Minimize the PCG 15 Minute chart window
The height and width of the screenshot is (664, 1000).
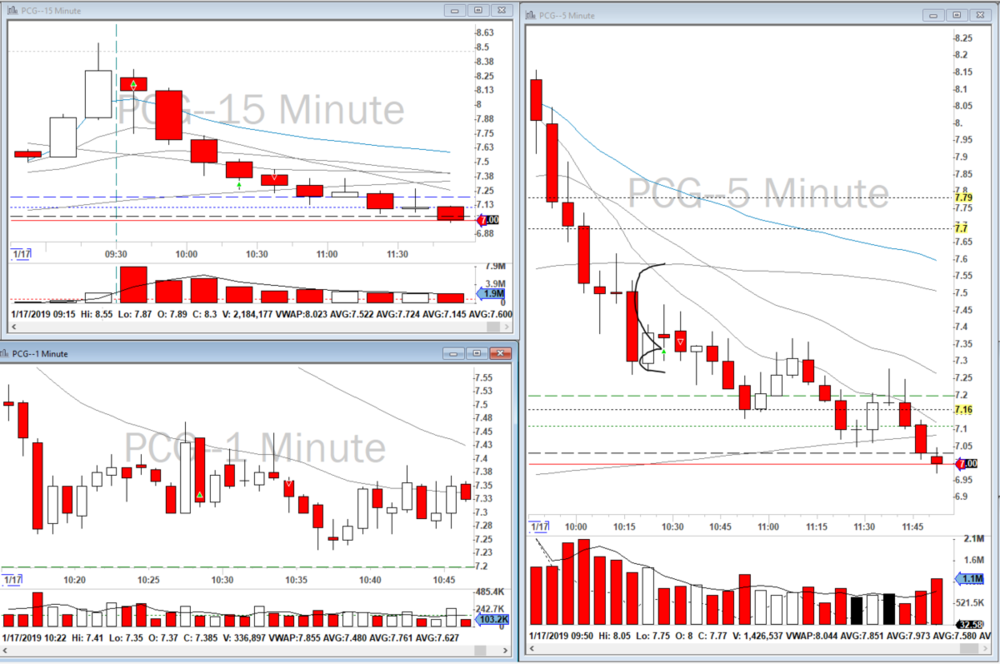(x=456, y=9)
